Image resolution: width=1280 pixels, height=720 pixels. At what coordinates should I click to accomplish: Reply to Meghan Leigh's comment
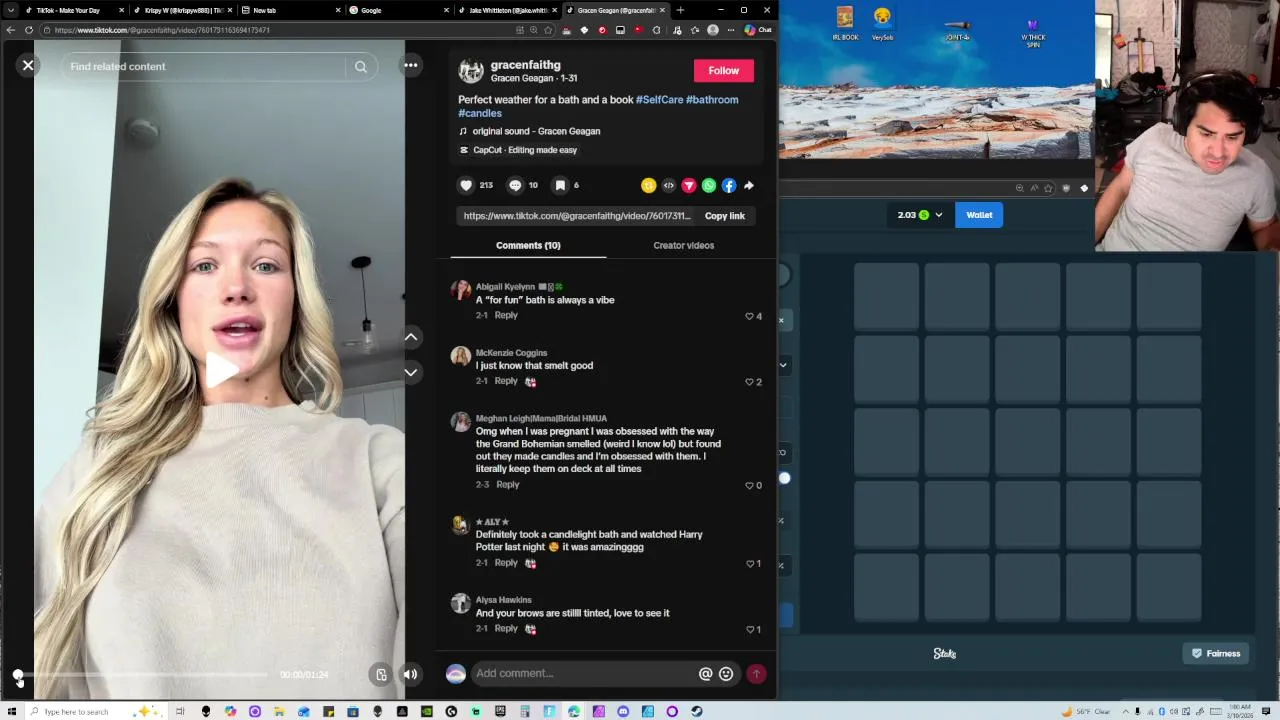[507, 484]
